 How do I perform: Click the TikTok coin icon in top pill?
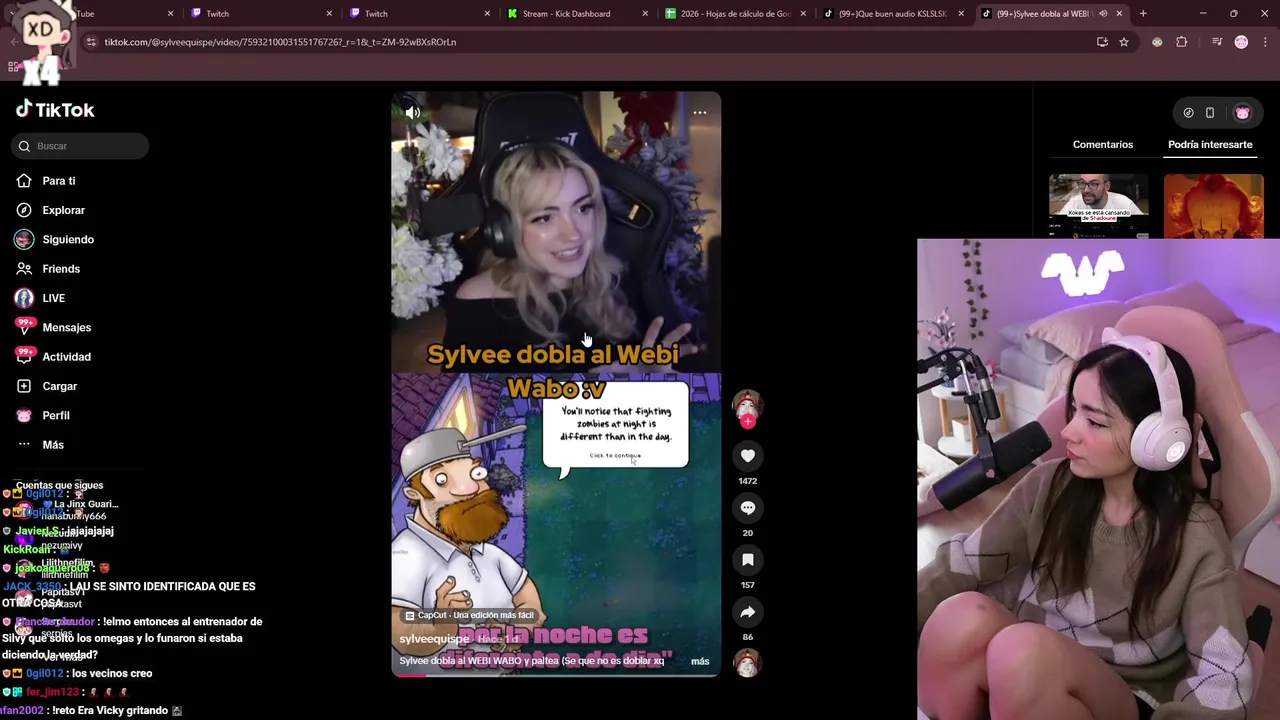click(1188, 113)
